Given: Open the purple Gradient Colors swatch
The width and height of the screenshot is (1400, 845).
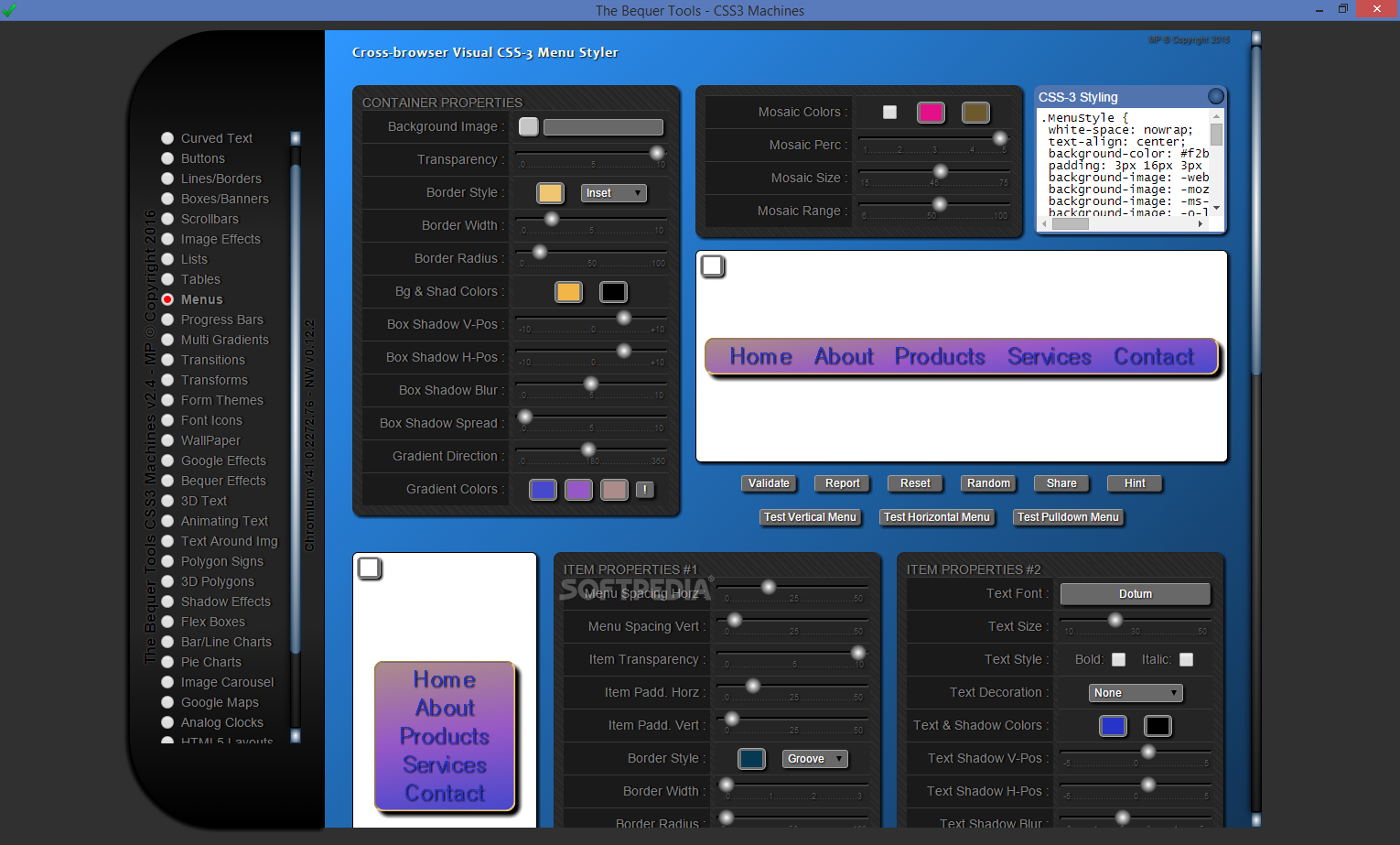Looking at the screenshot, I should [578, 490].
